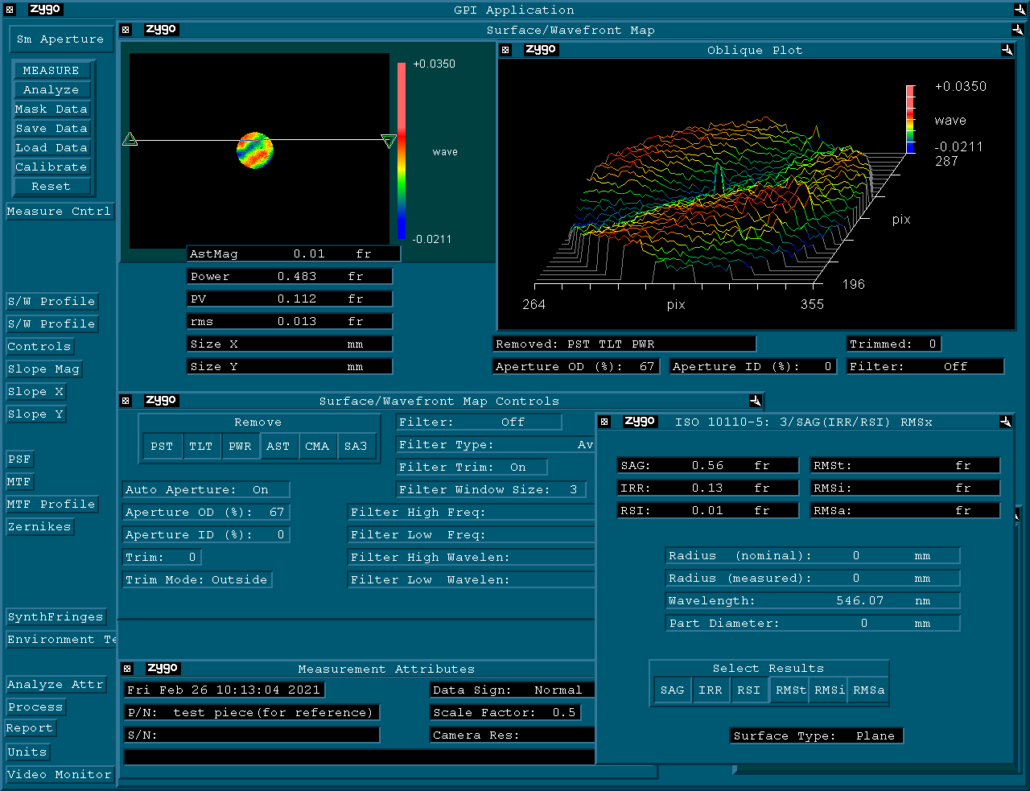Toggle SAG in Select Results group
The height and width of the screenshot is (791, 1030).
tap(672, 690)
